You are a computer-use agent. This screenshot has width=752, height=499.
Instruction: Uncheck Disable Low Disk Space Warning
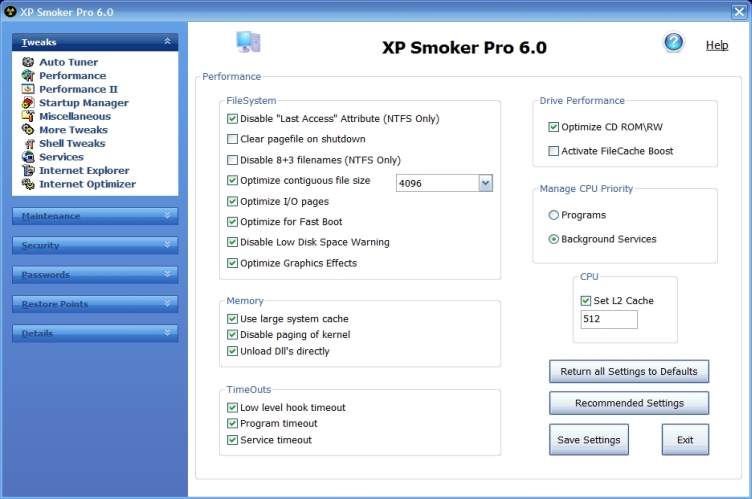(232, 242)
